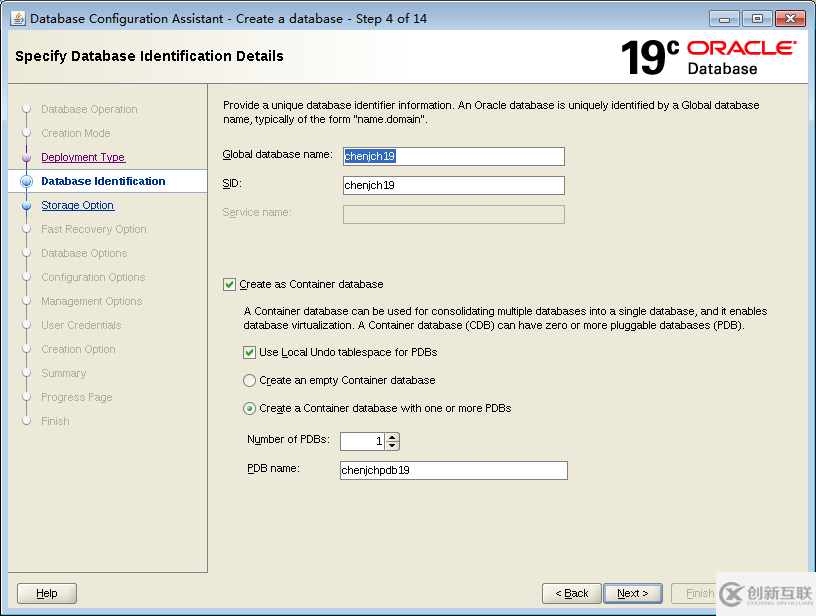Close the Database Configuration Assistant window

click(790, 19)
